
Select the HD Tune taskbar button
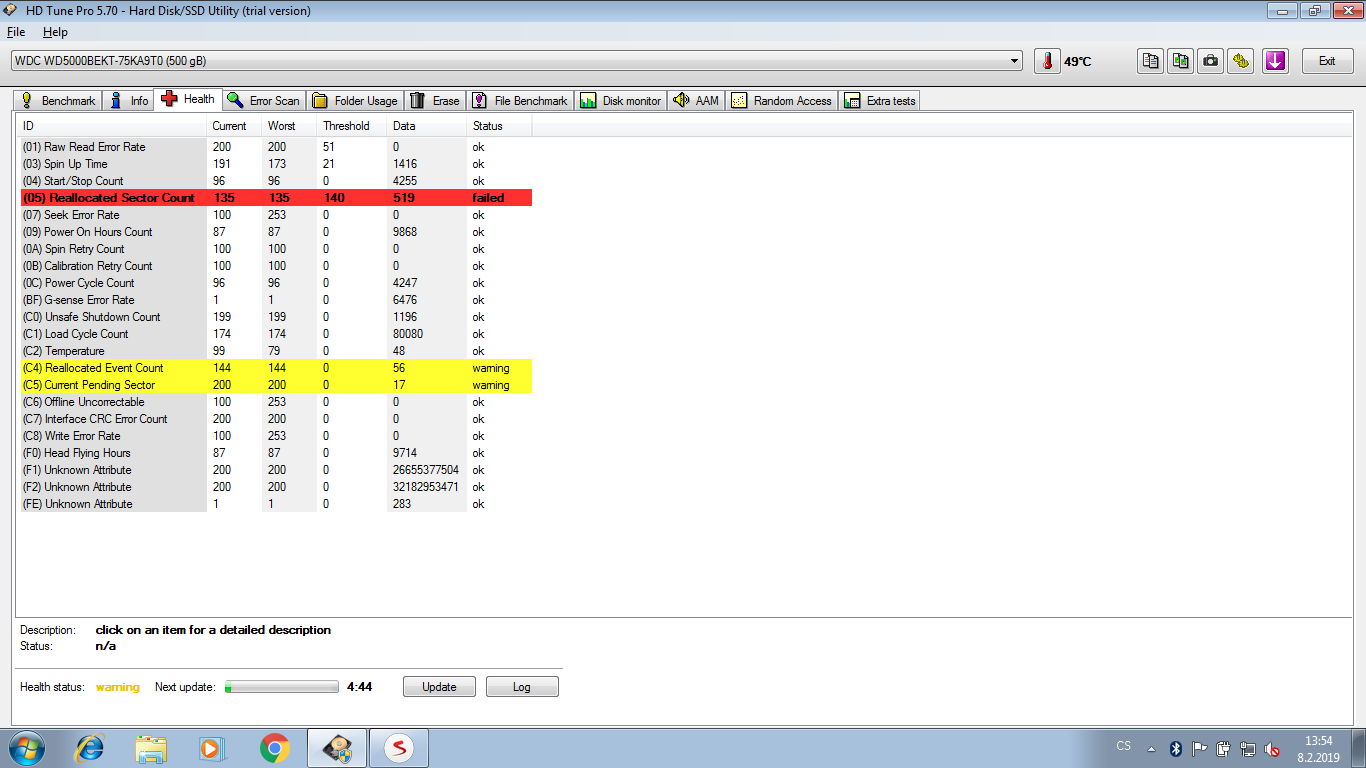click(x=337, y=748)
